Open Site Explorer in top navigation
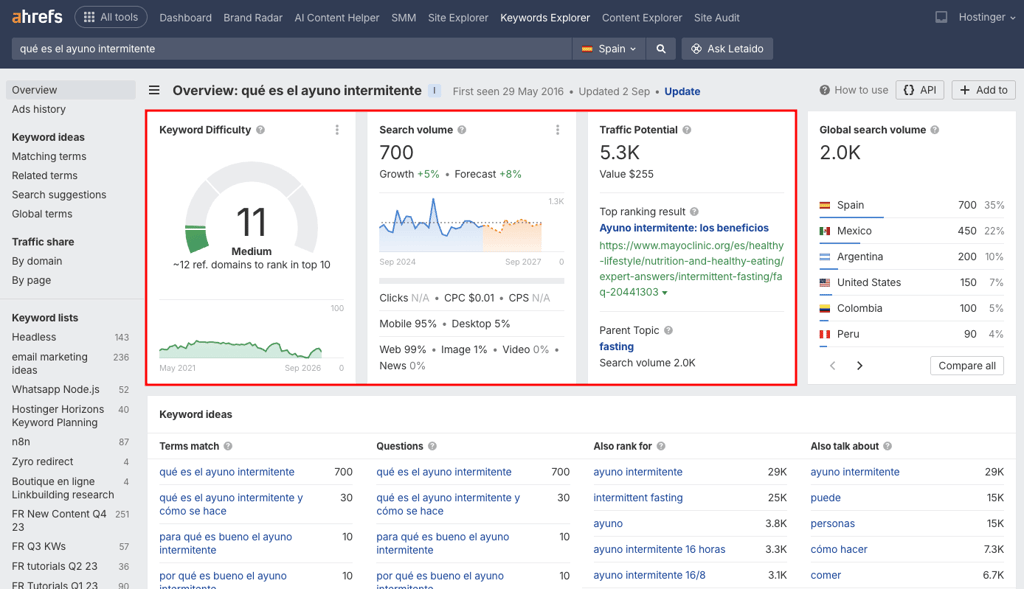Viewport: 1024px width, 589px height. (x=458, y=18)
